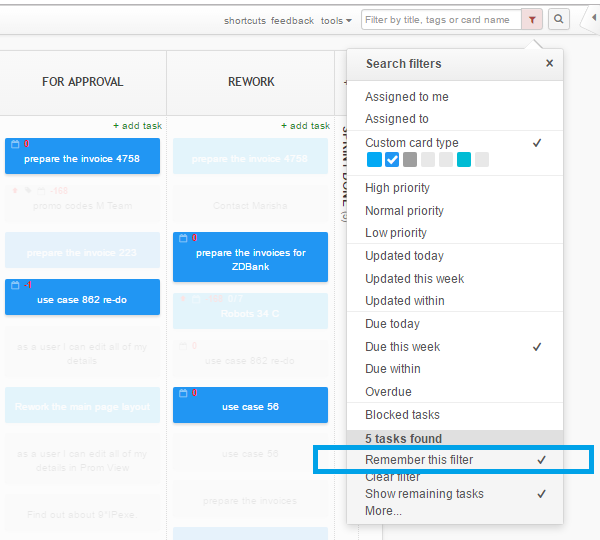Click calendar icon on For Approval invoice 4758 card
The height and width of the screenshot is (540, 600).
pos(15,144)
